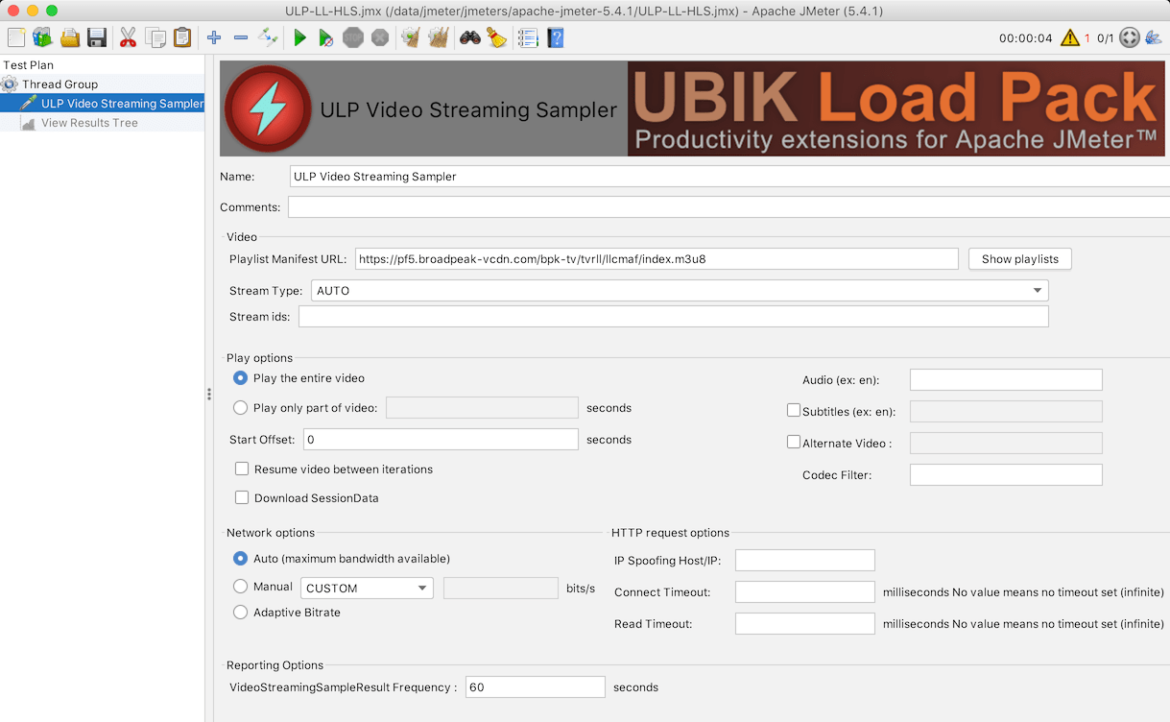Select the Thread Group in the tree
This screenshot has width=1170, height=722.
pos(60,84)
